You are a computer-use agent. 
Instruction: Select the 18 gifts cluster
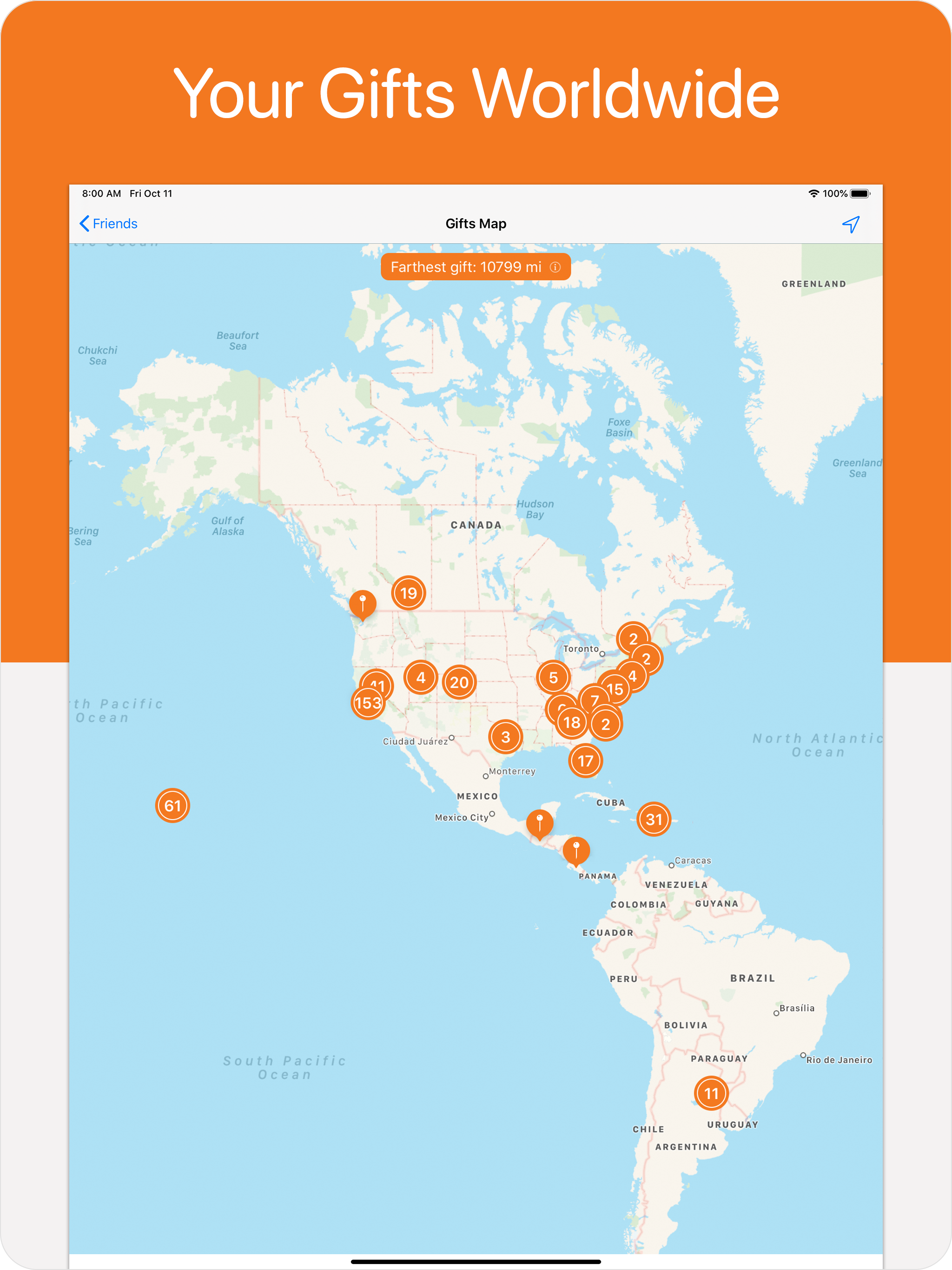coord(572,722)
